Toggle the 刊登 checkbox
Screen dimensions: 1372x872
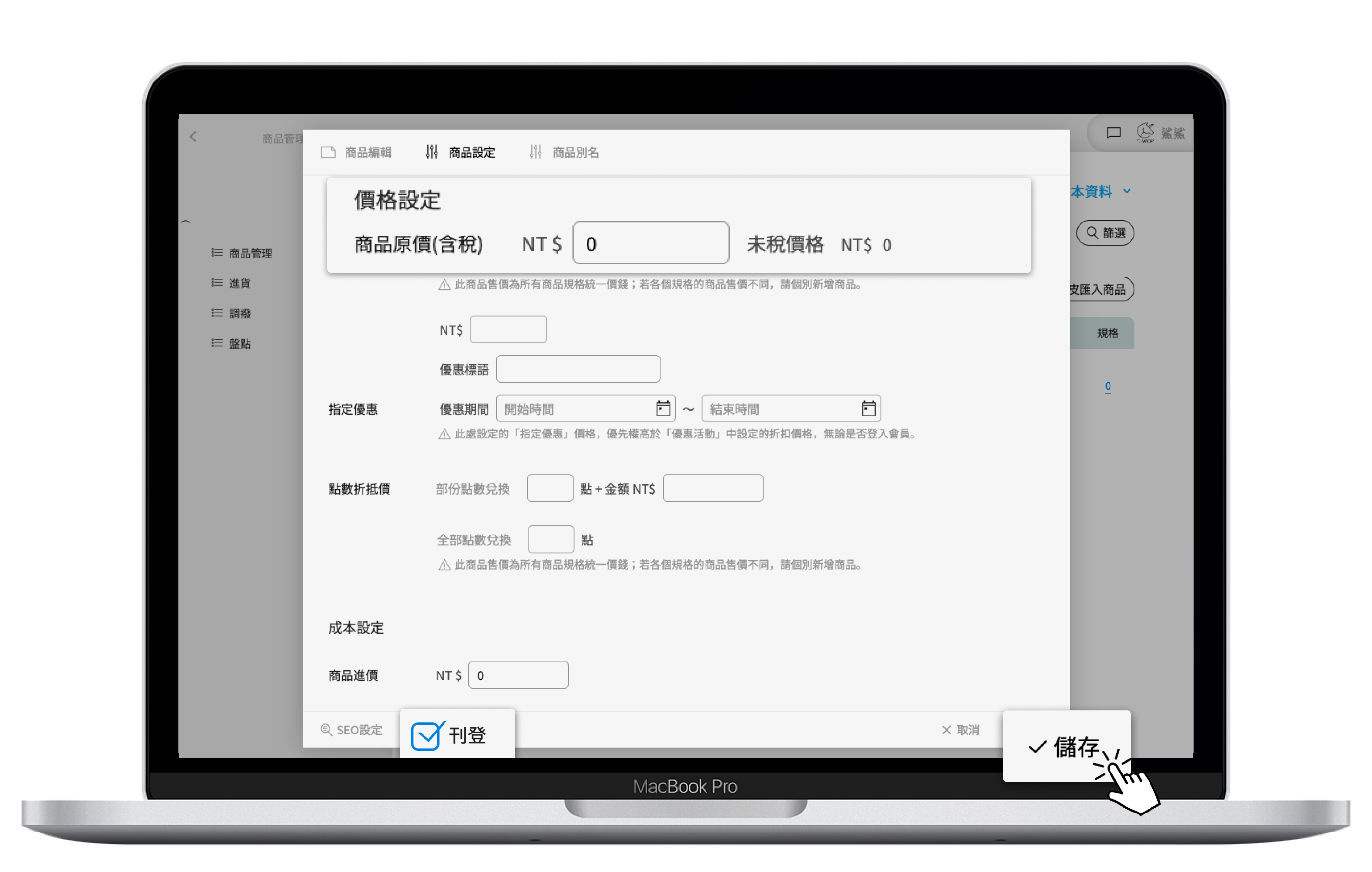pos(425,736)
